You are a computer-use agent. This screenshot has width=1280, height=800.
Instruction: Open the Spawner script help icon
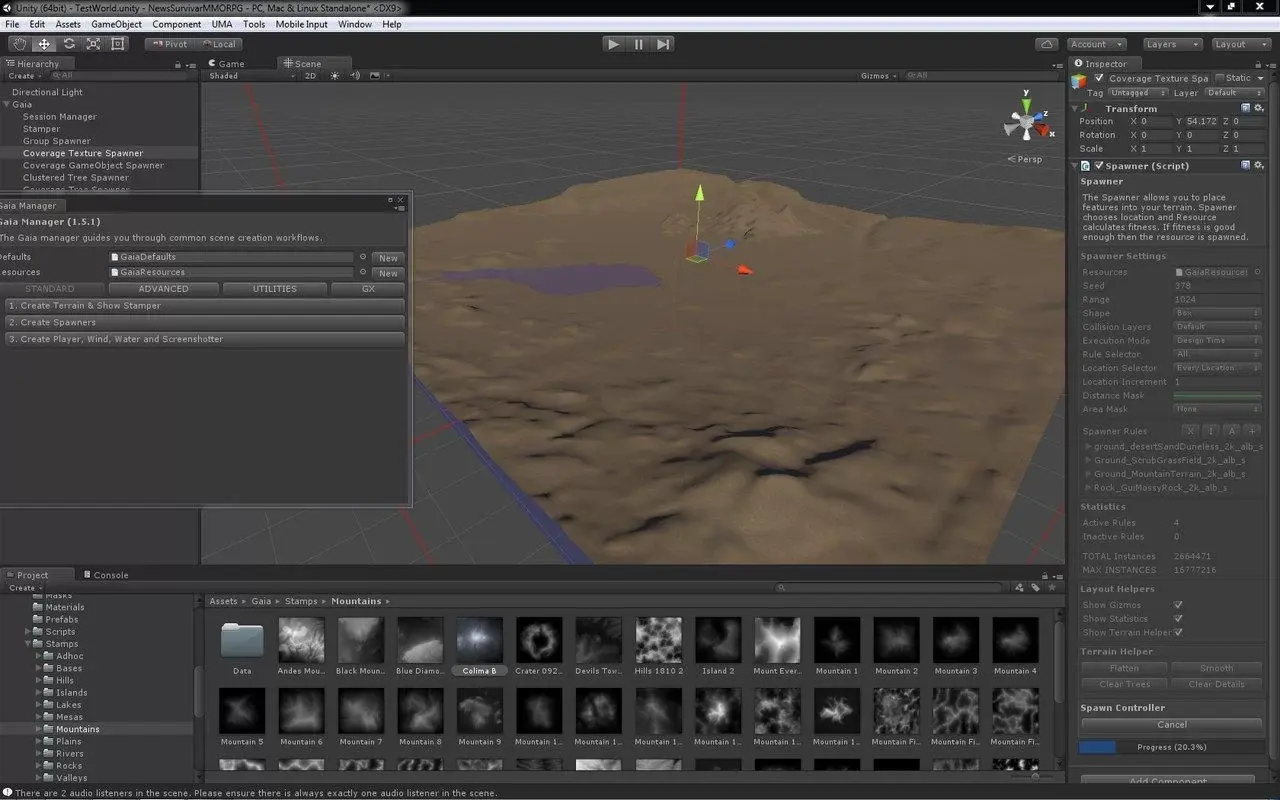(x=1246, y=165)
